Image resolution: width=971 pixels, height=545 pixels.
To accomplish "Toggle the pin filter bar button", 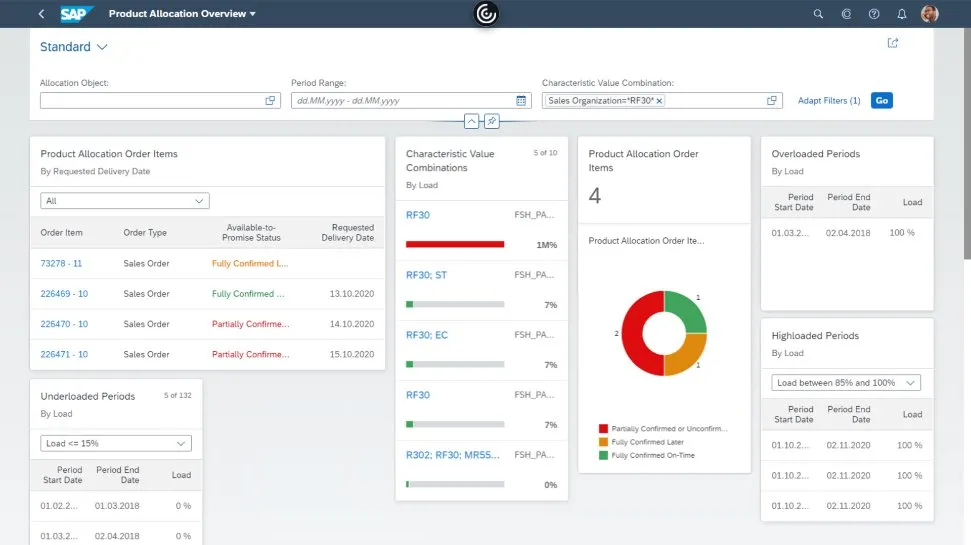I will (x=491, y=121).
